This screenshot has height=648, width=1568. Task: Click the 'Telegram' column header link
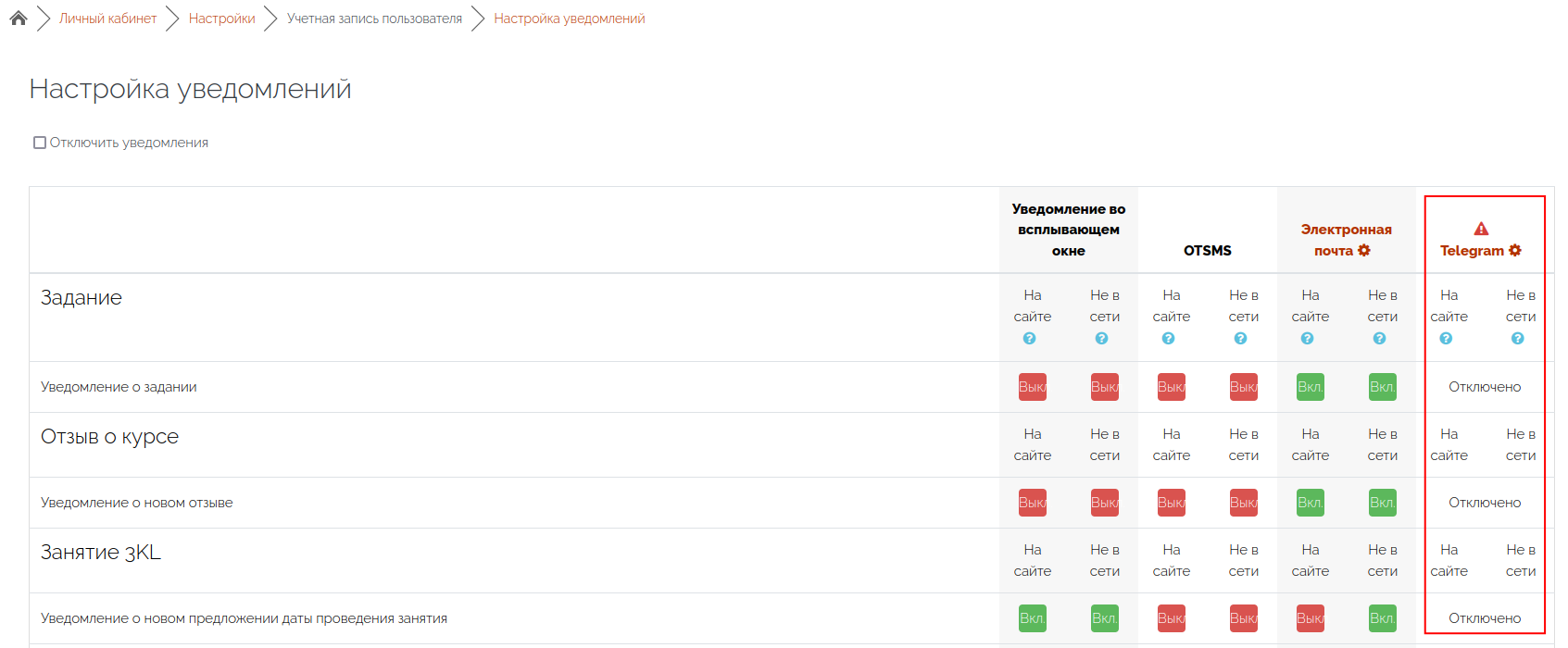click(x=1472, y=251)
